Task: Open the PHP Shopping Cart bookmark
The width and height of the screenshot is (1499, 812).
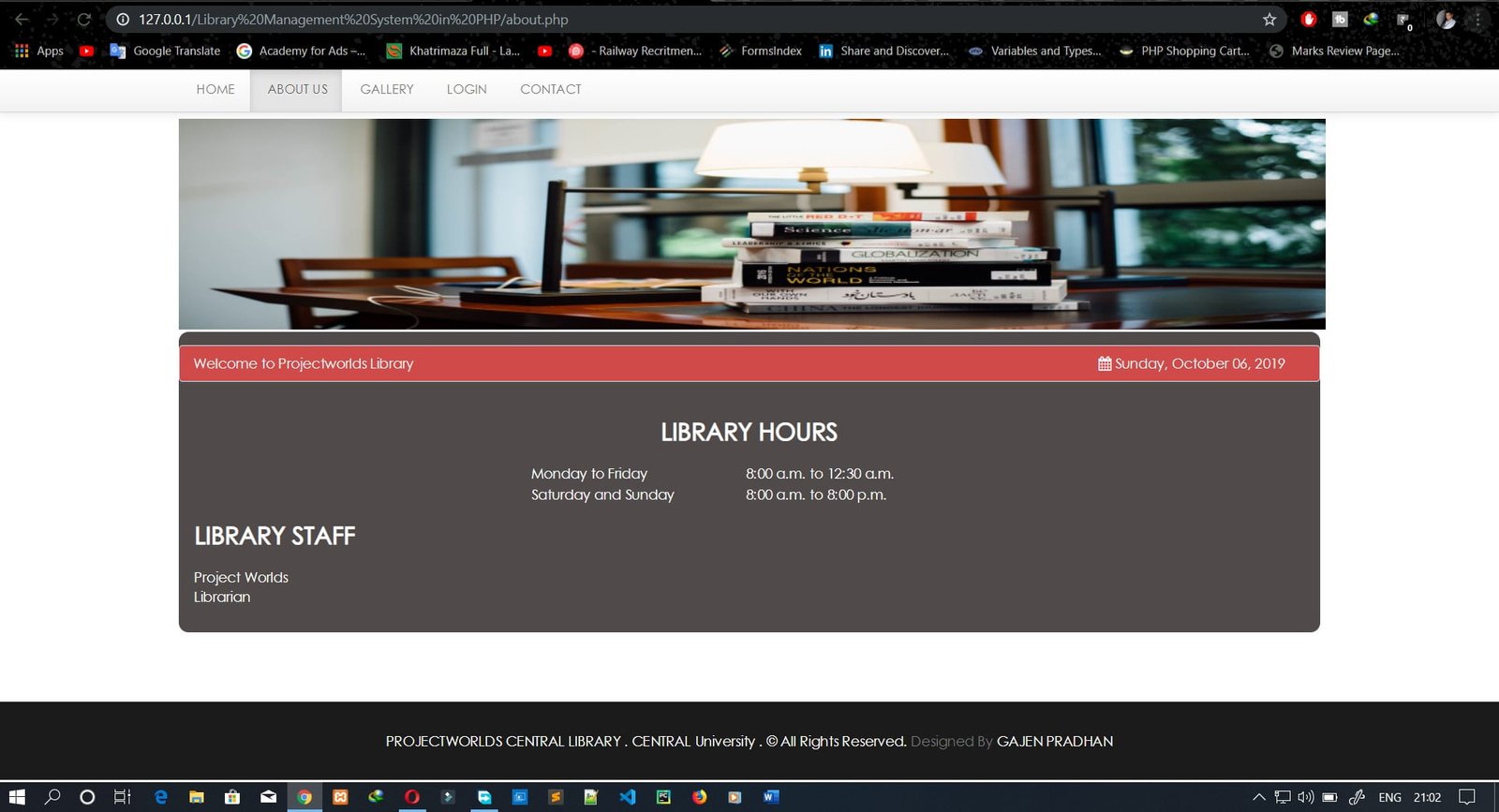Action: tap(1185, 52)
